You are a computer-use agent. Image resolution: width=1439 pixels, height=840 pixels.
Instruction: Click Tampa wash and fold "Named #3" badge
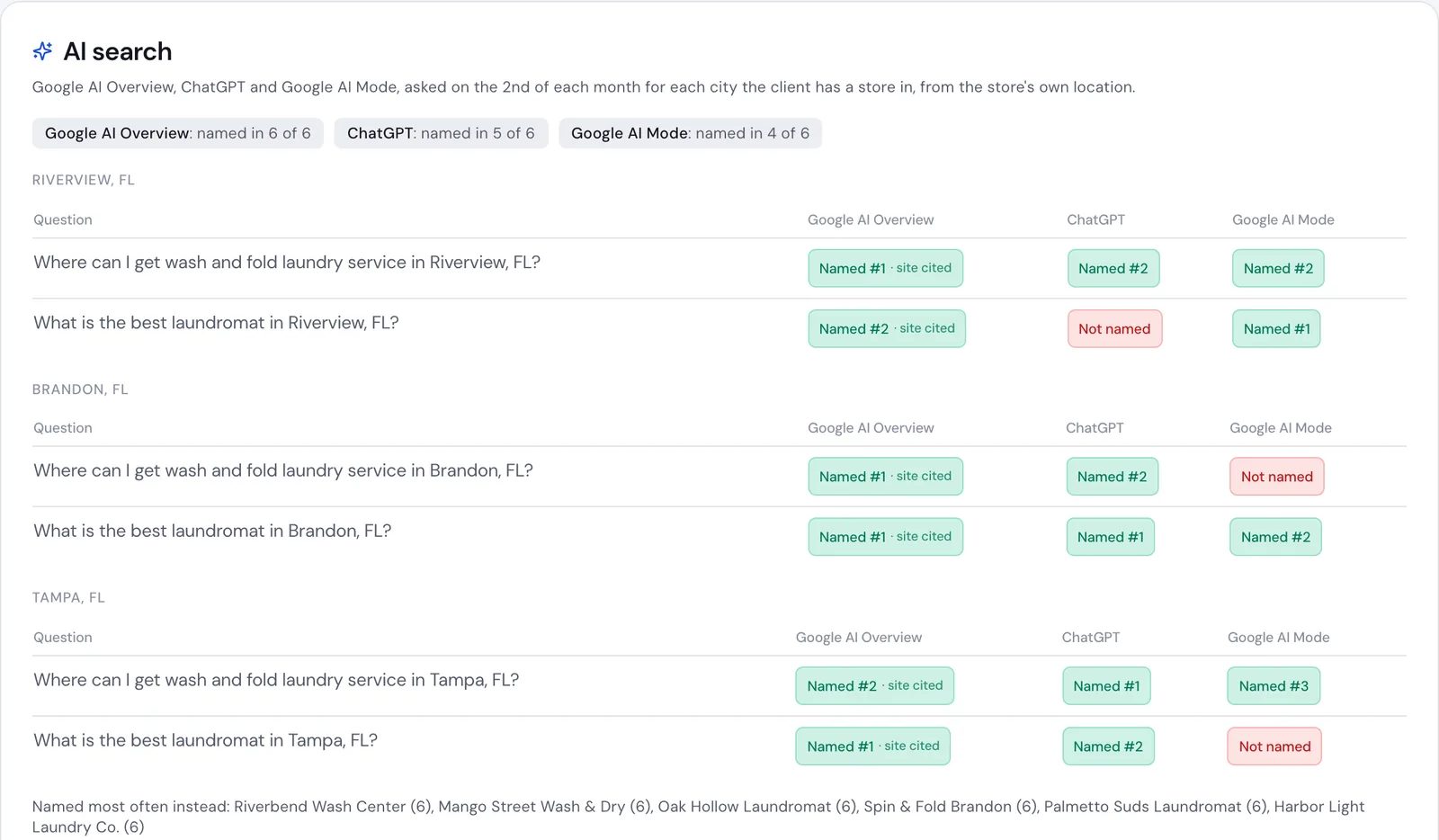pos(1274,685)
